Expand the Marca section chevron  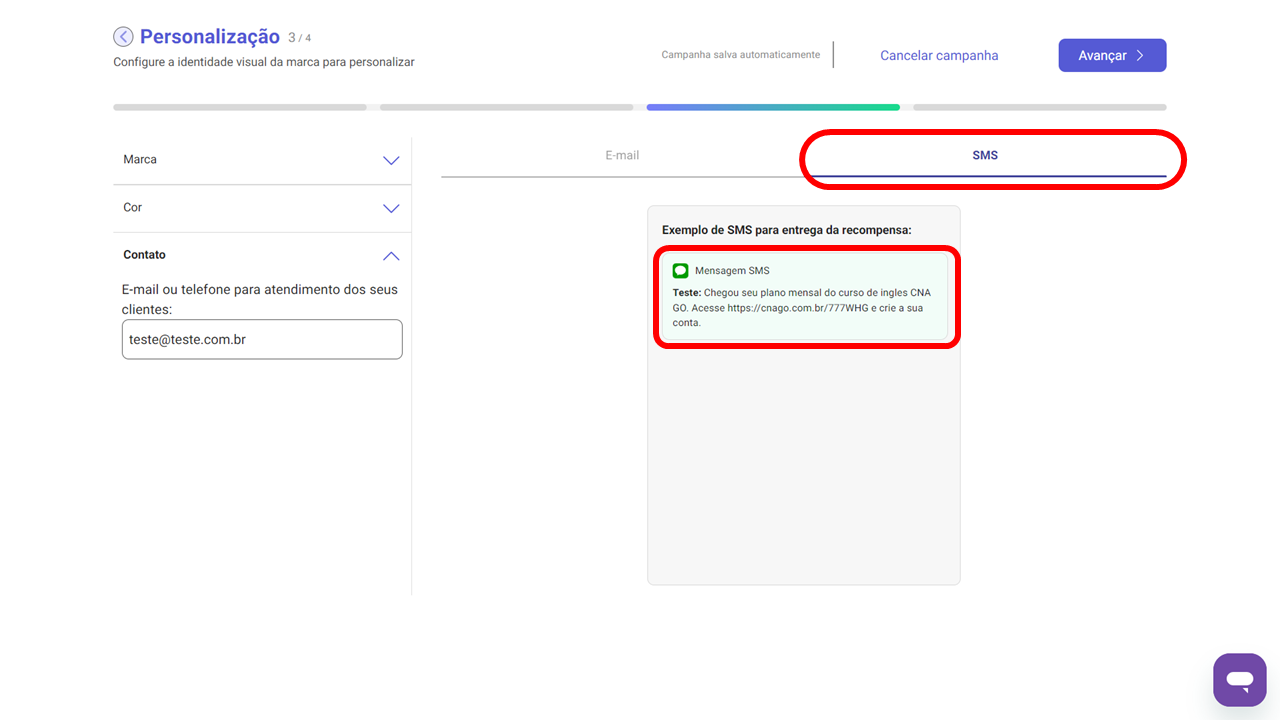(x=391, y=160)
